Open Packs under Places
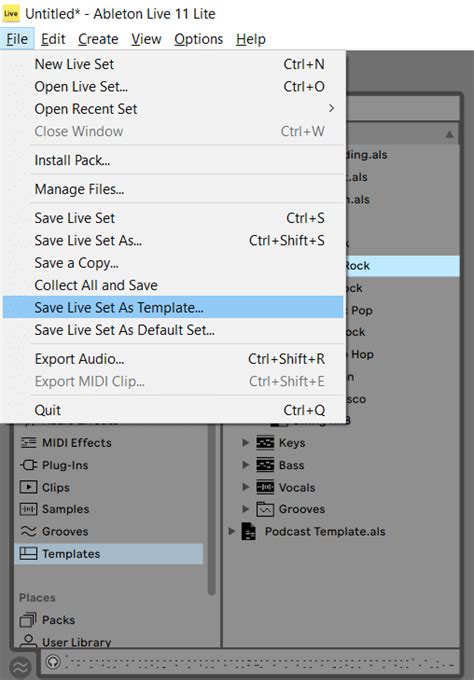The image size is (474, 680). (x=108, y=620)
